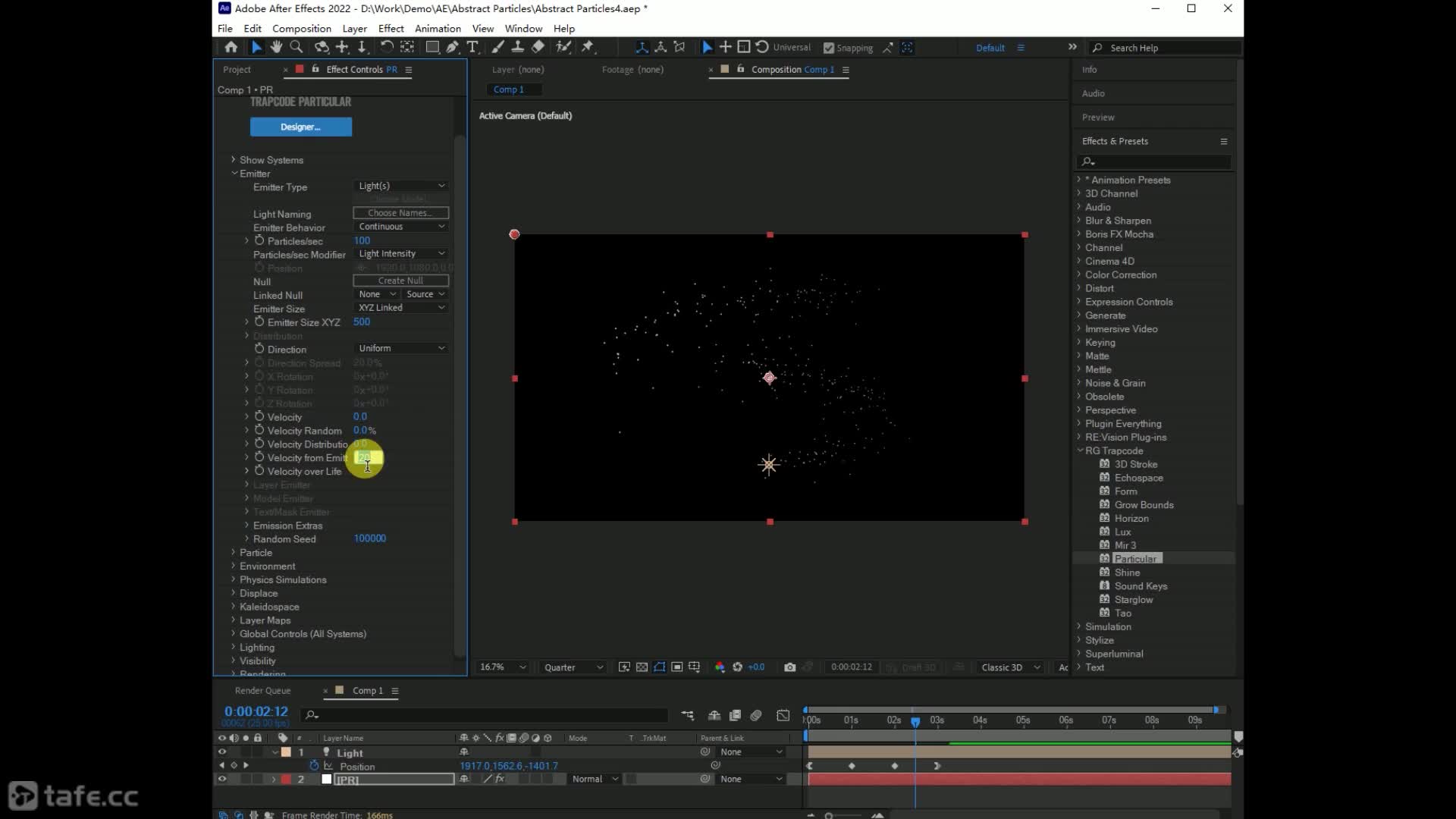Click Position stopwatch on Light layer
Screen dimensions: 1456x819
point(314,766)
